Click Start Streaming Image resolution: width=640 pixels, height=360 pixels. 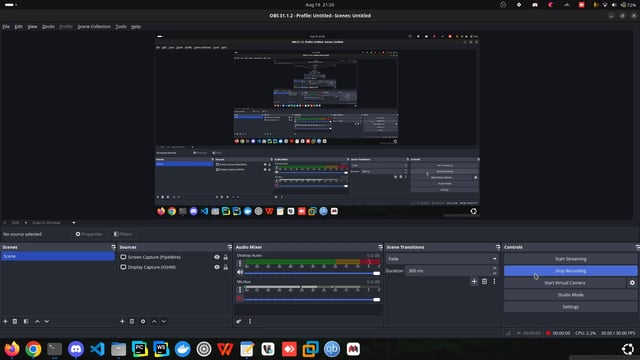pos(570,259)
